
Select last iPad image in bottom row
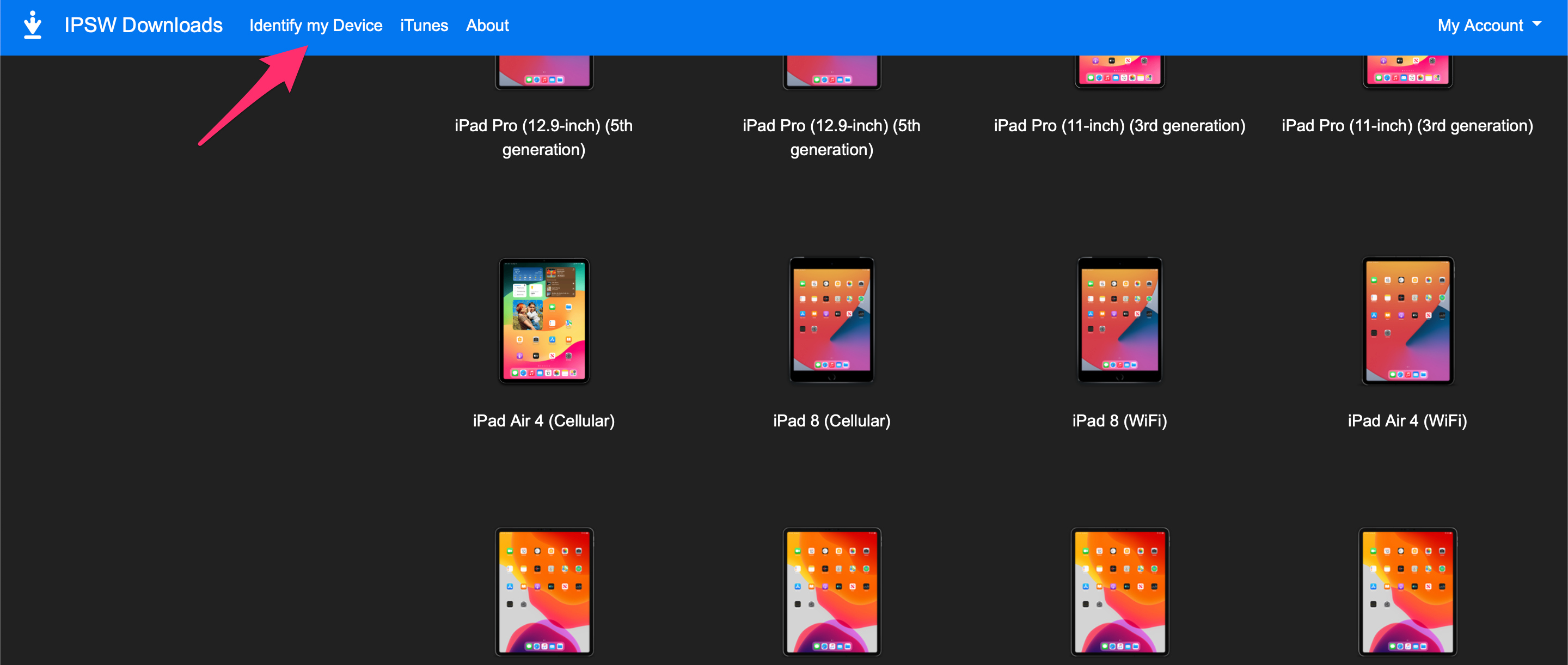click(1407, 591)
